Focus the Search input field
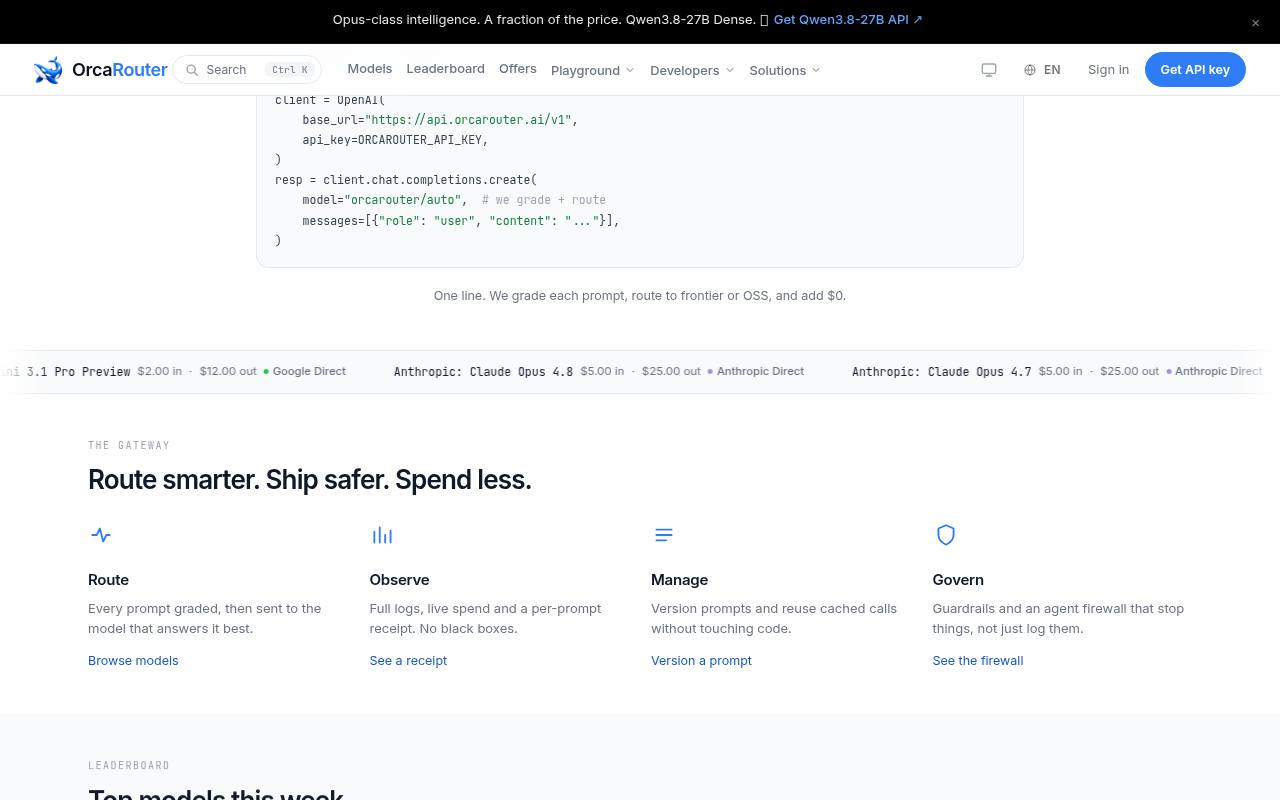Image resolution: width=1280 pixels, height=800 pixels. coord(247,70)
